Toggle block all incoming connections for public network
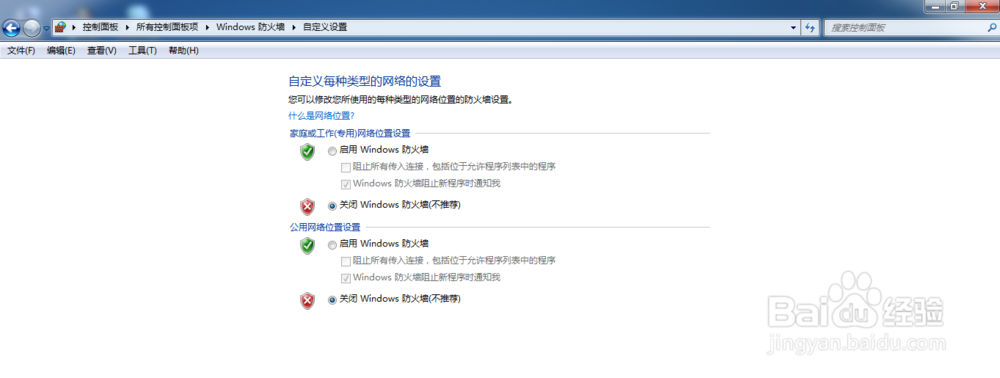This screenshot has width=1000, height=378. coord(346,261)
